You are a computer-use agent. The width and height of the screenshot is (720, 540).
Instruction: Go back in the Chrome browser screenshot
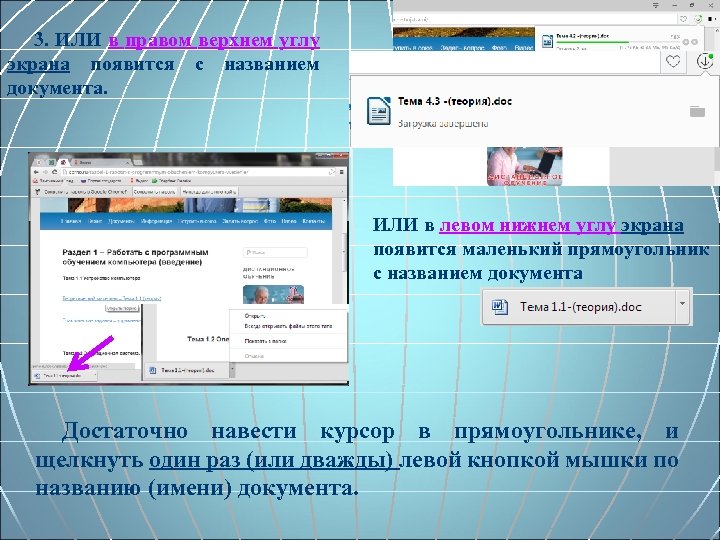tap(36, 172)
